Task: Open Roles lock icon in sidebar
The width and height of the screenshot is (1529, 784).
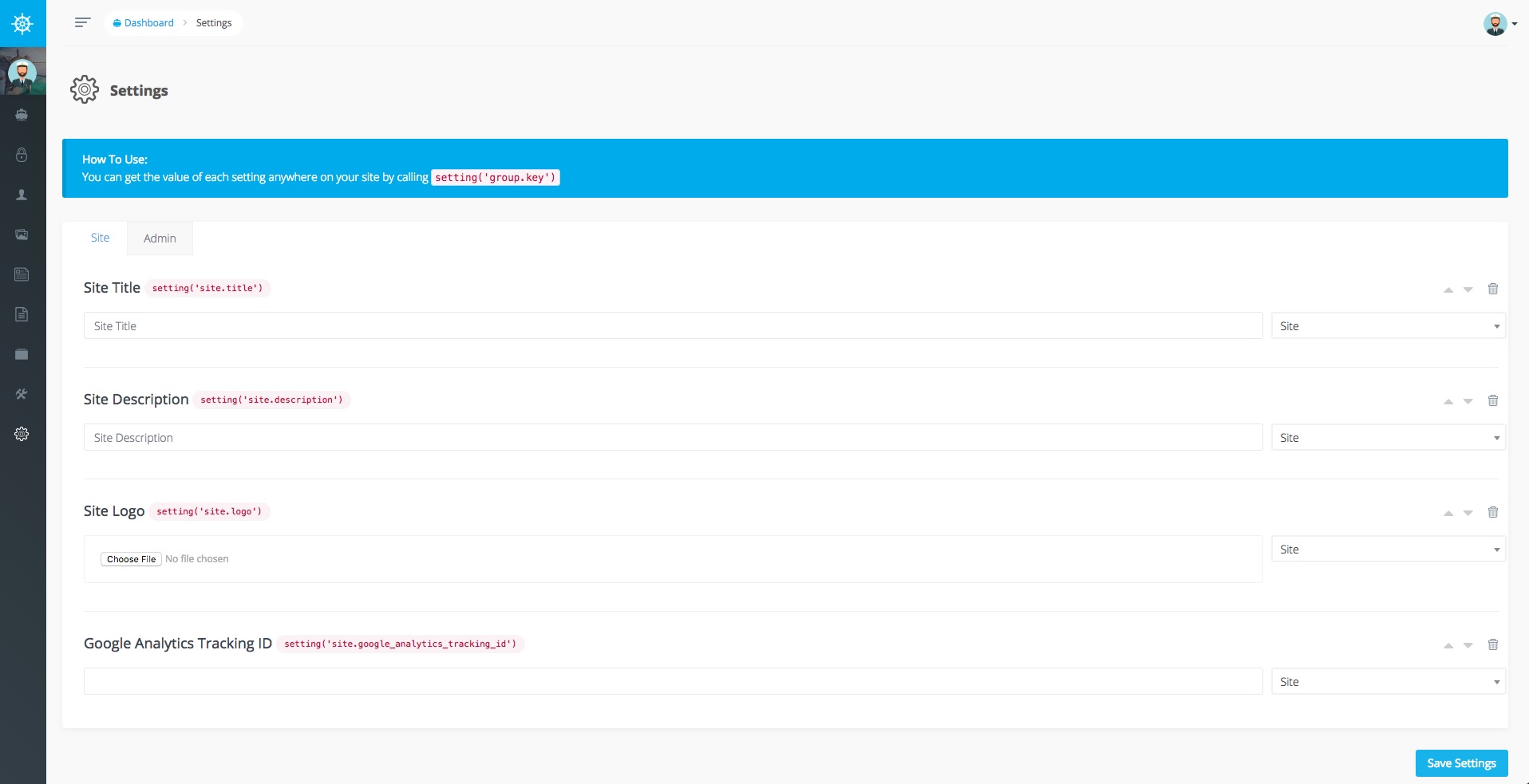Action: click(x=22, y=155)
